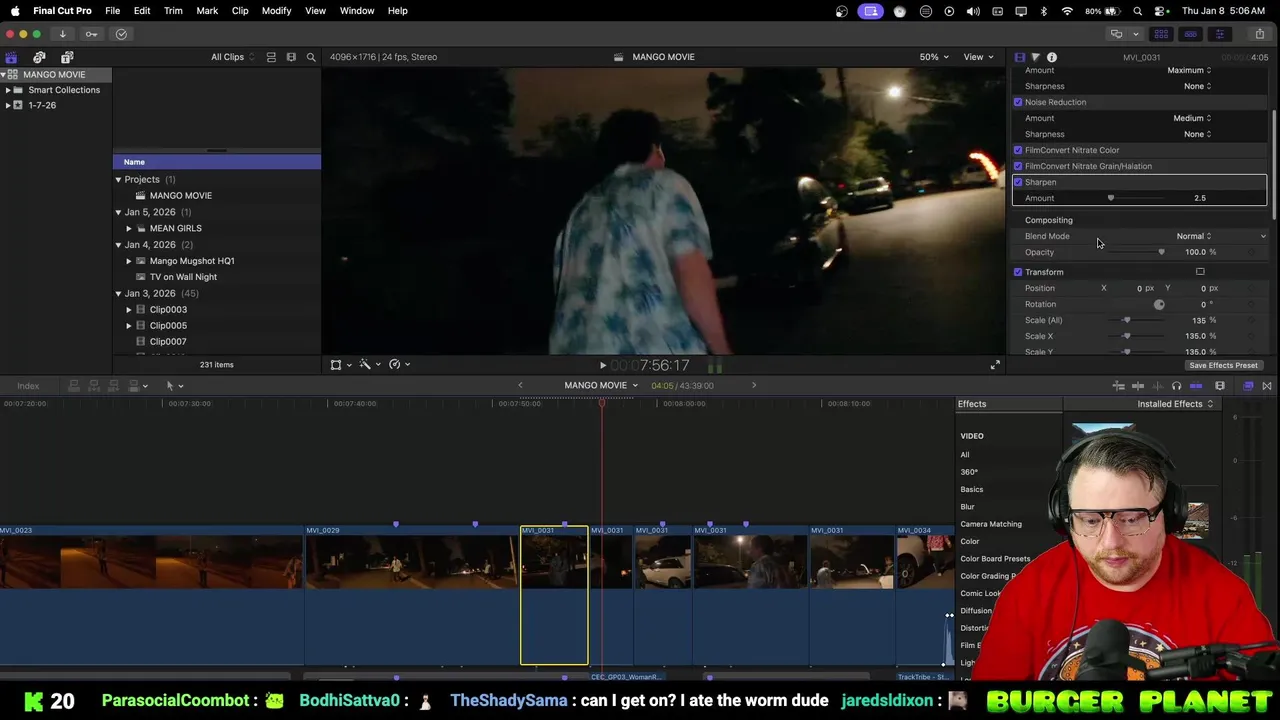Toggle Transform onscreen controls square icon
1280x720 pixels.
point(1200,272)
